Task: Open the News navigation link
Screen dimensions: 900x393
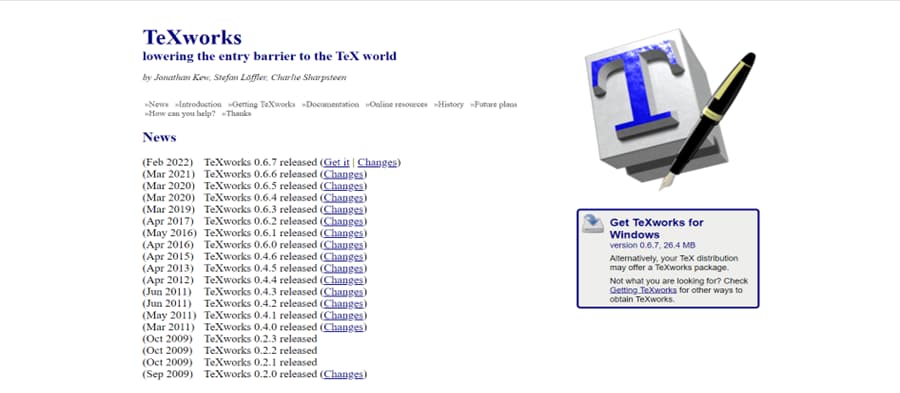Action: [x=157, y=104]
